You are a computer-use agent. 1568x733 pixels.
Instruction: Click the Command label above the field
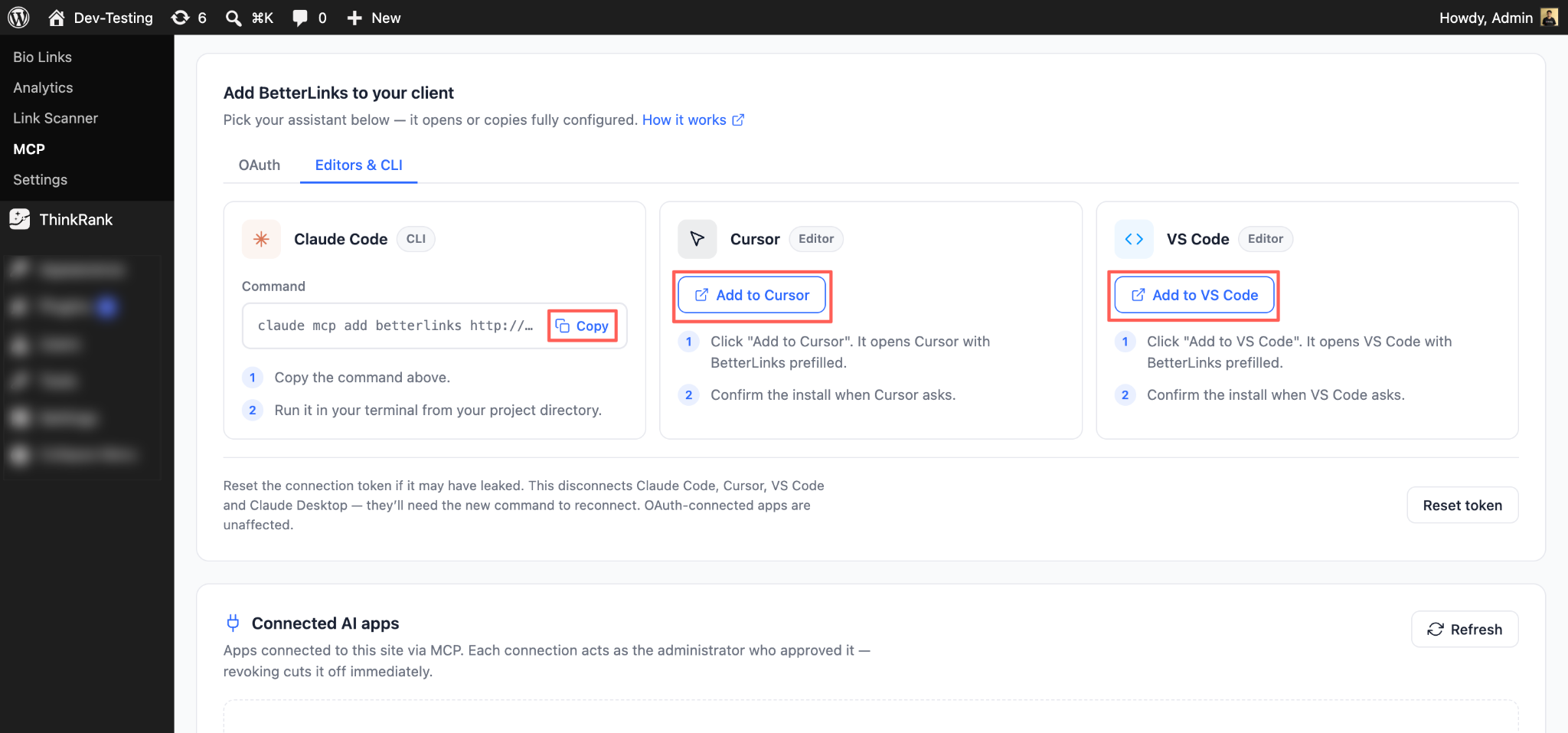click(273, 286)
